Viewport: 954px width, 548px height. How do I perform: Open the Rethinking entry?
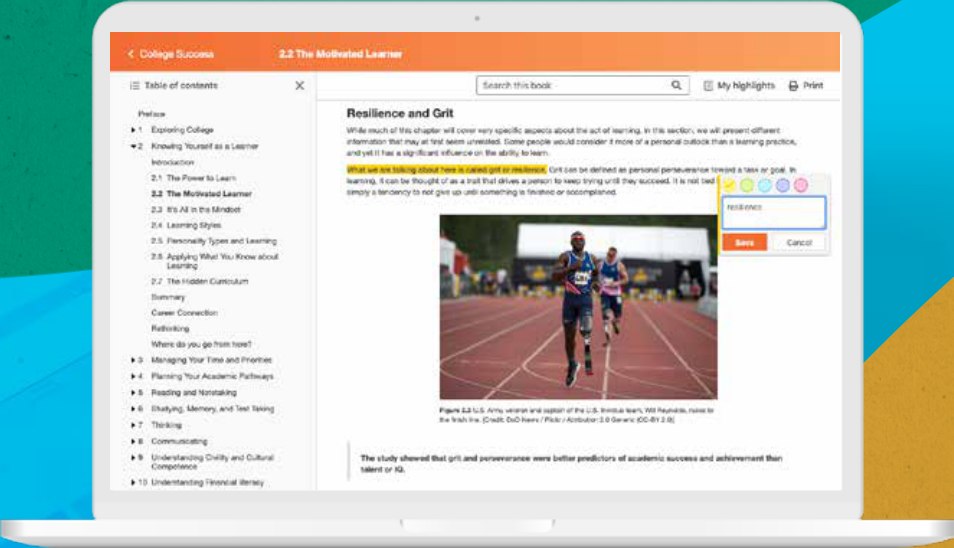point(170,328)
